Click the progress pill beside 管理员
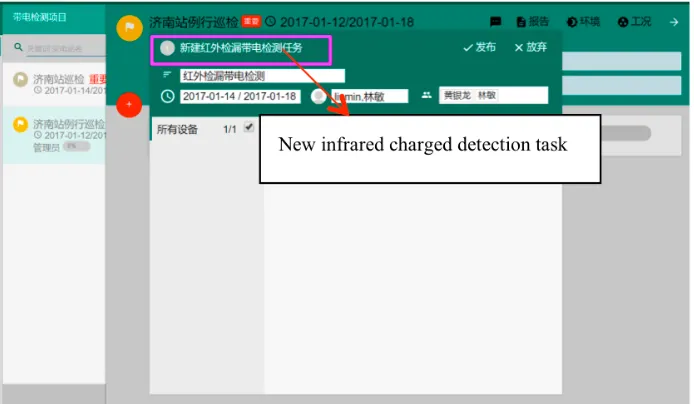The height and width of the screenshot is (404, 694). point(77,146)
